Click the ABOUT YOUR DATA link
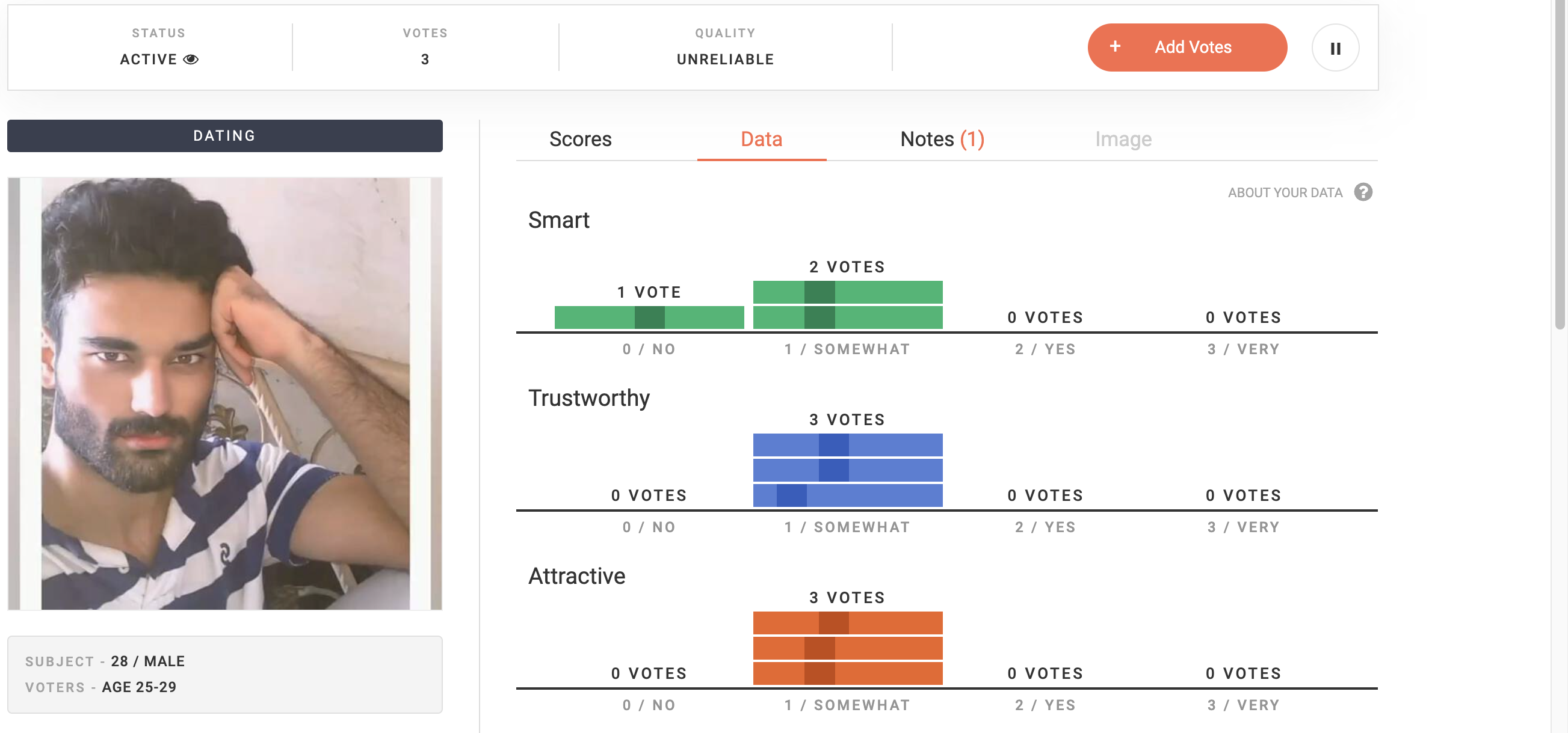This screenshot has height=733, width=1568. click(x=1285, y=193)
